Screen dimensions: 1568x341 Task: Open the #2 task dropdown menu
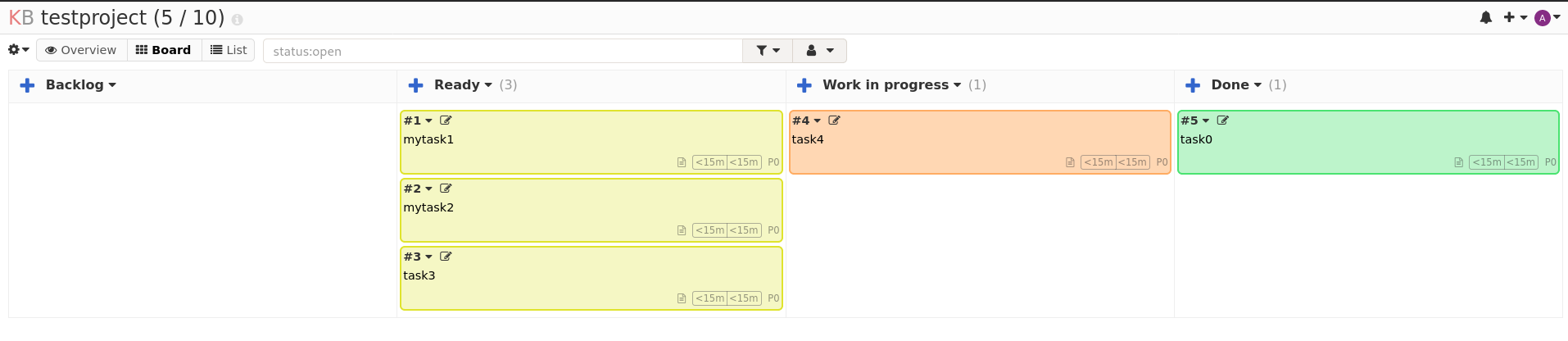(418, 189)
